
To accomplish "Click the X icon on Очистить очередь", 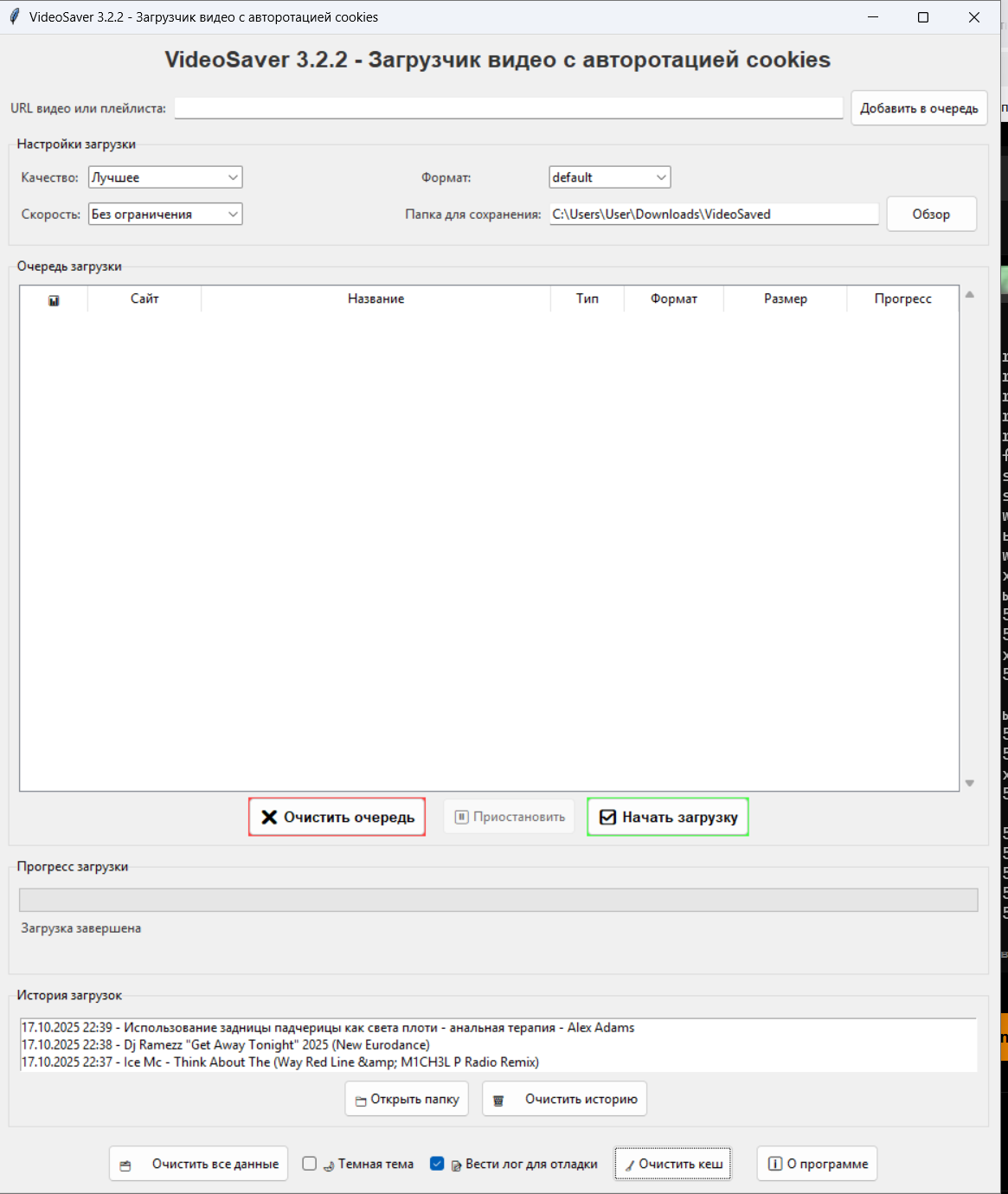I will 269,818.
